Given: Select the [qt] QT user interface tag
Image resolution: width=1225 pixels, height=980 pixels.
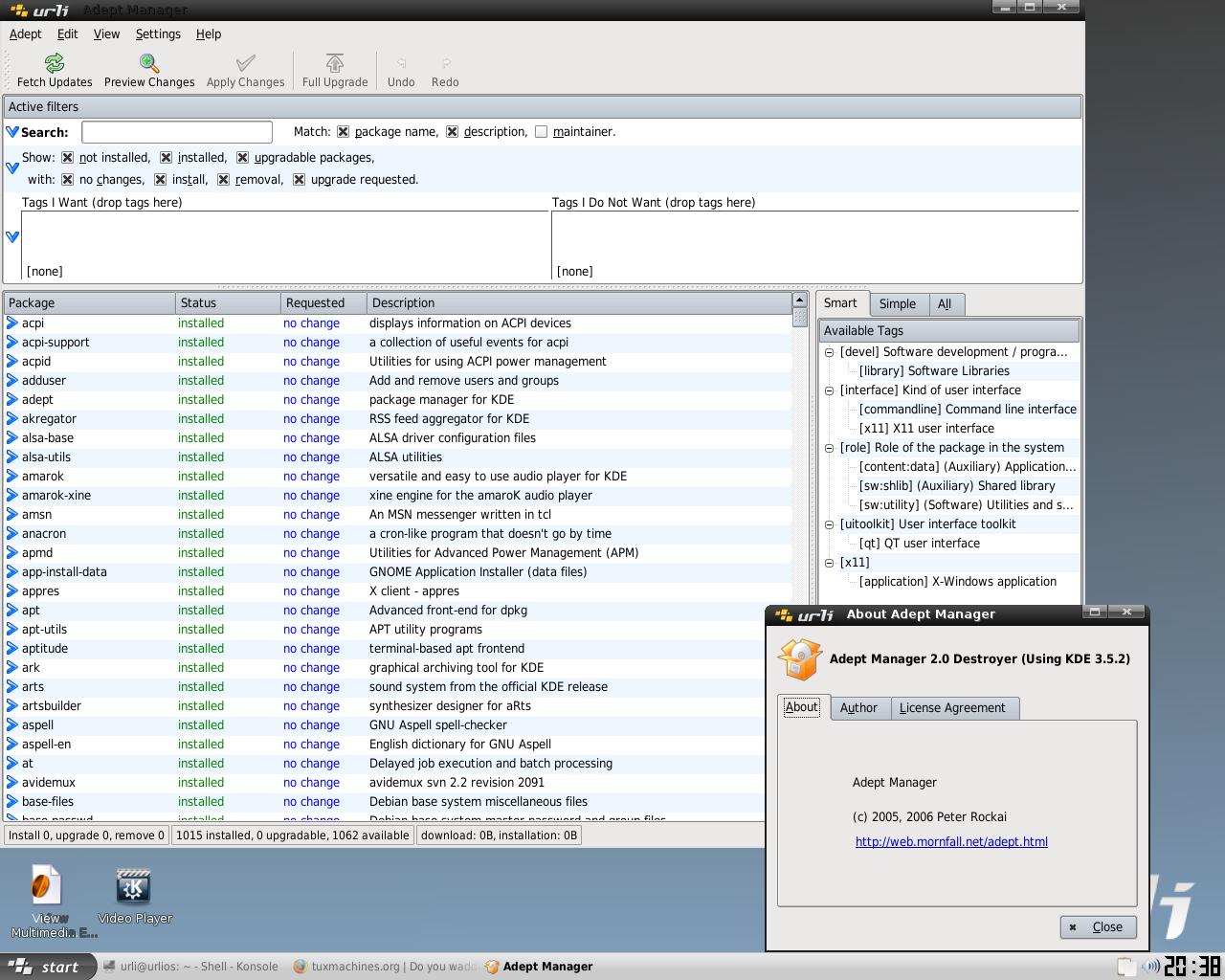Looking at the screenshot, I should tap(919, 544).
